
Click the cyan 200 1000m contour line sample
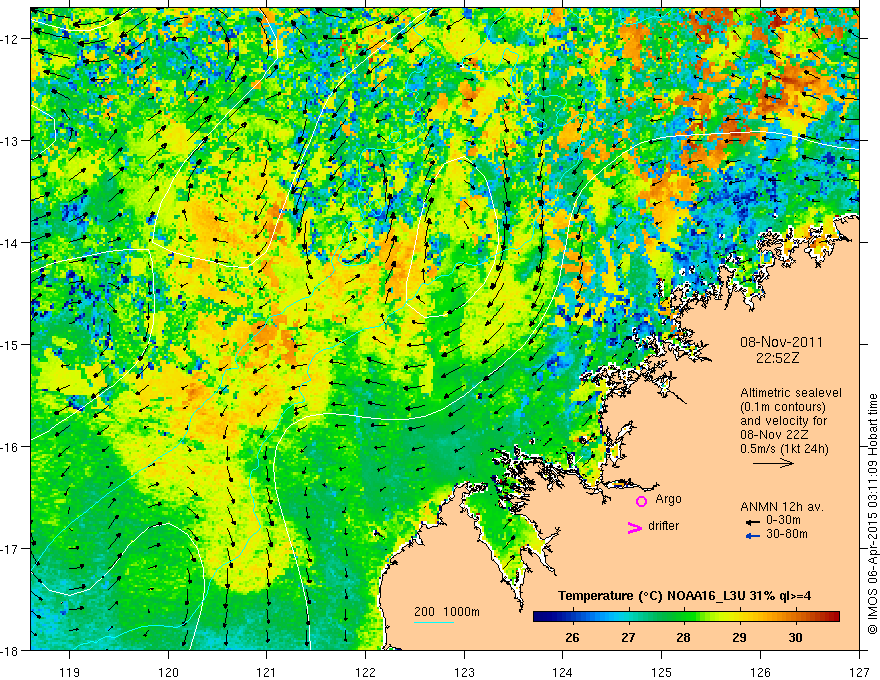(434, 622)
